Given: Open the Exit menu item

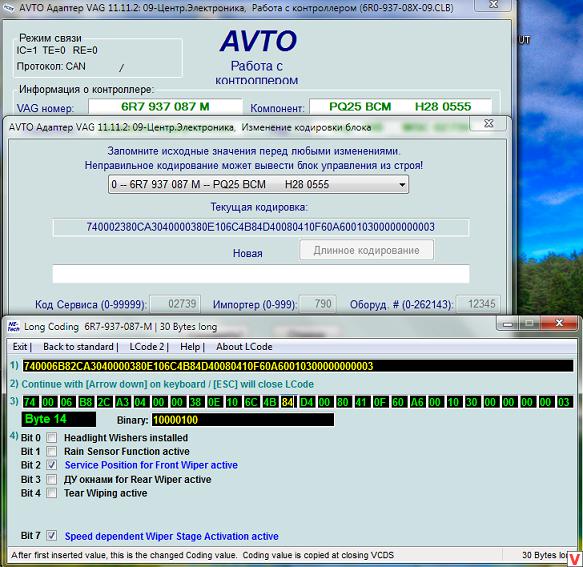Looking at the screenshot, I should pos(20,347).
